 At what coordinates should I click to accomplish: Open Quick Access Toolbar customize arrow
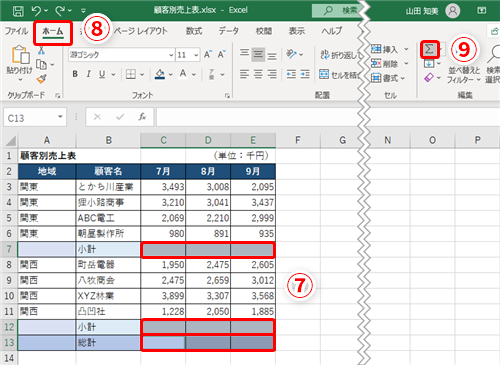coord(83,11)
